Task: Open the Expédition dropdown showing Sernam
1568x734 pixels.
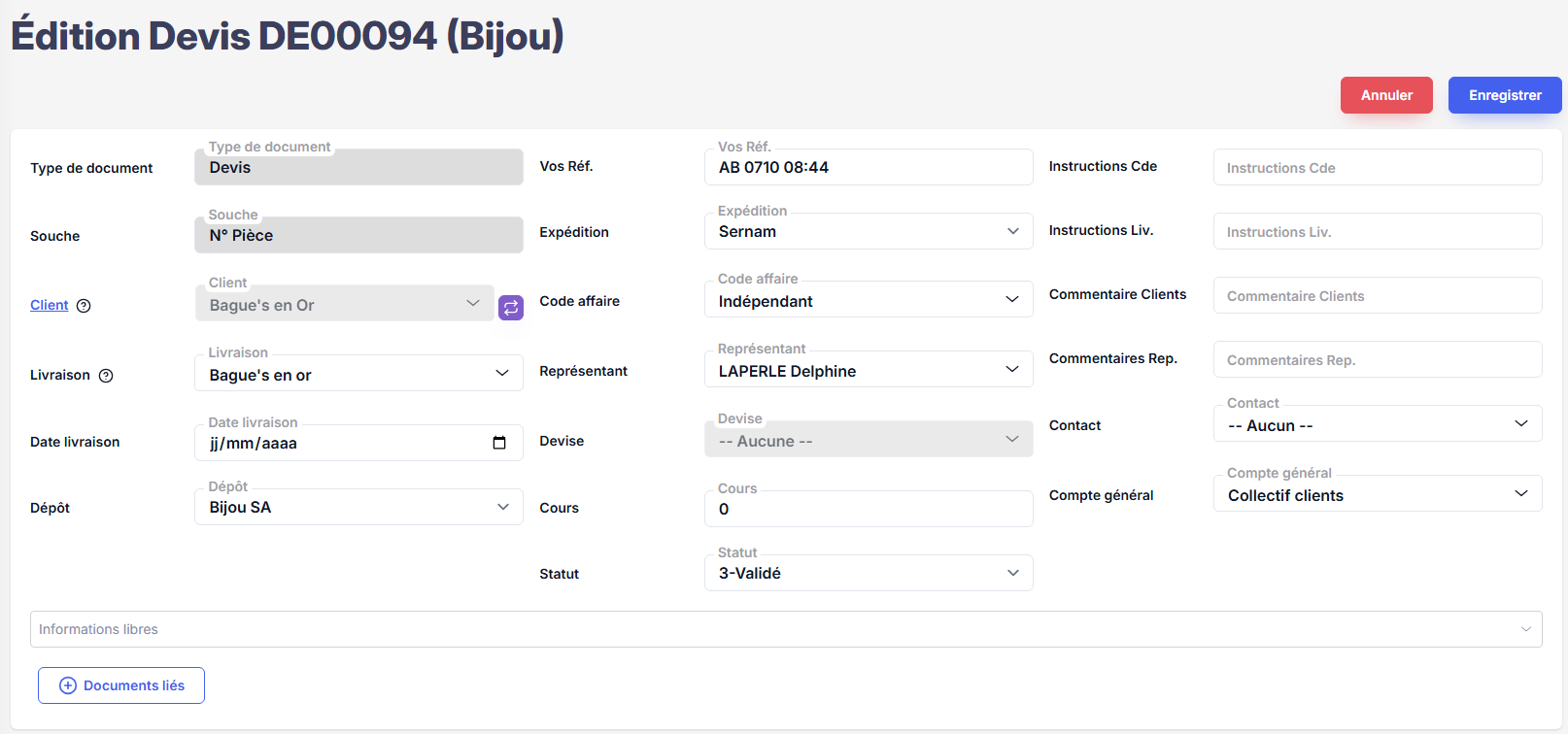Action: coord(868,231)
